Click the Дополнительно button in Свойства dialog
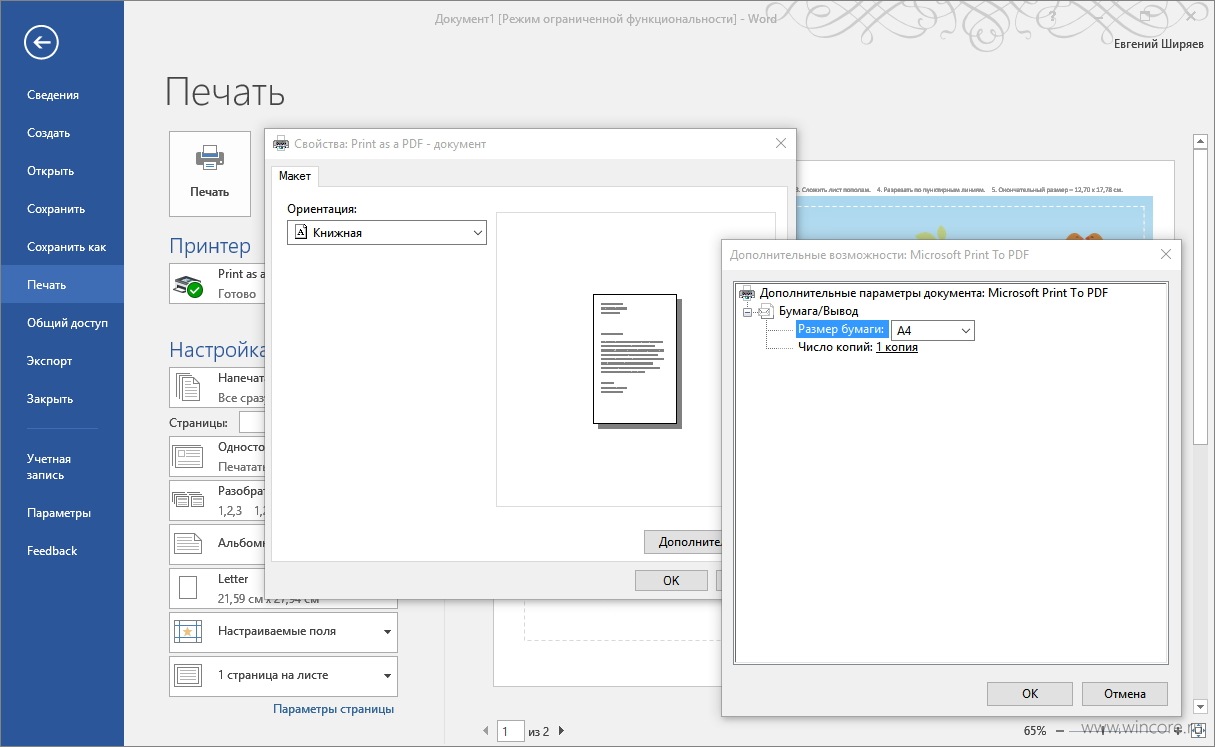 click(683, 542)
